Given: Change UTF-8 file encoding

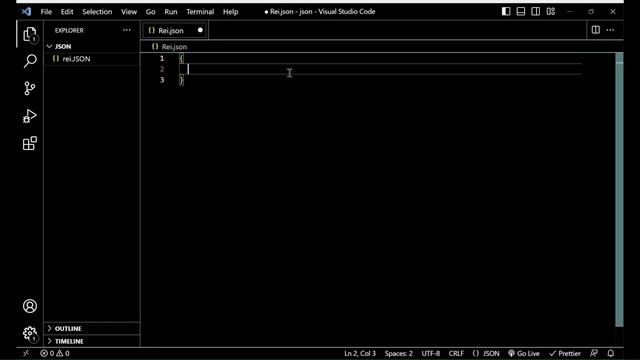Looking at the screenshot, I should point(431,353).
